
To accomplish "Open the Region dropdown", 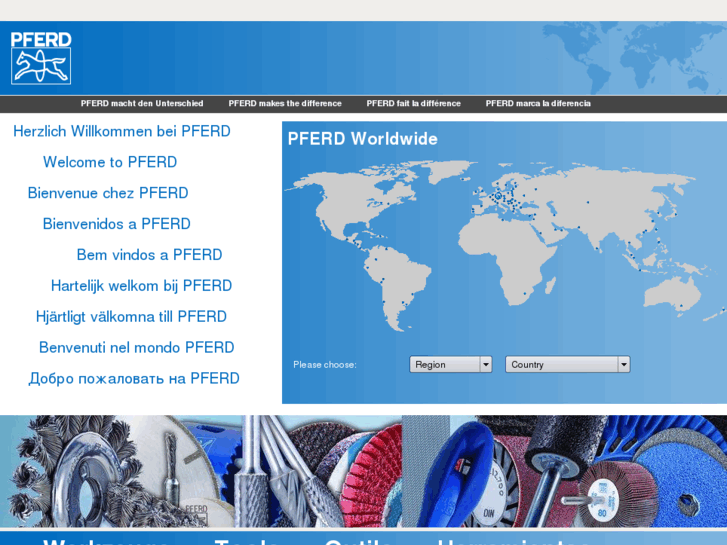I will (x=450, y=365).
